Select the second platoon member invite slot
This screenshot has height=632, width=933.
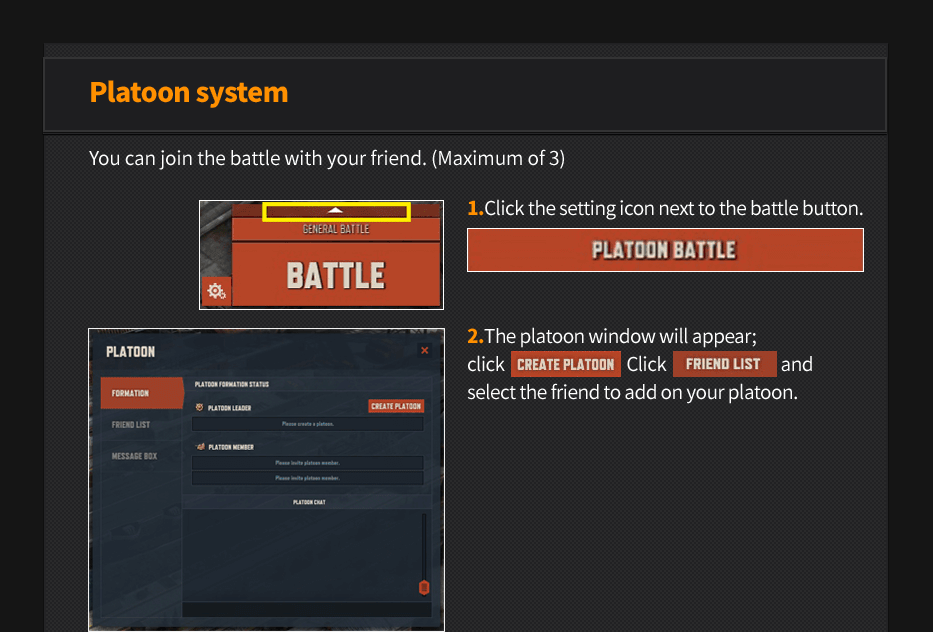(x=307, y=478)
